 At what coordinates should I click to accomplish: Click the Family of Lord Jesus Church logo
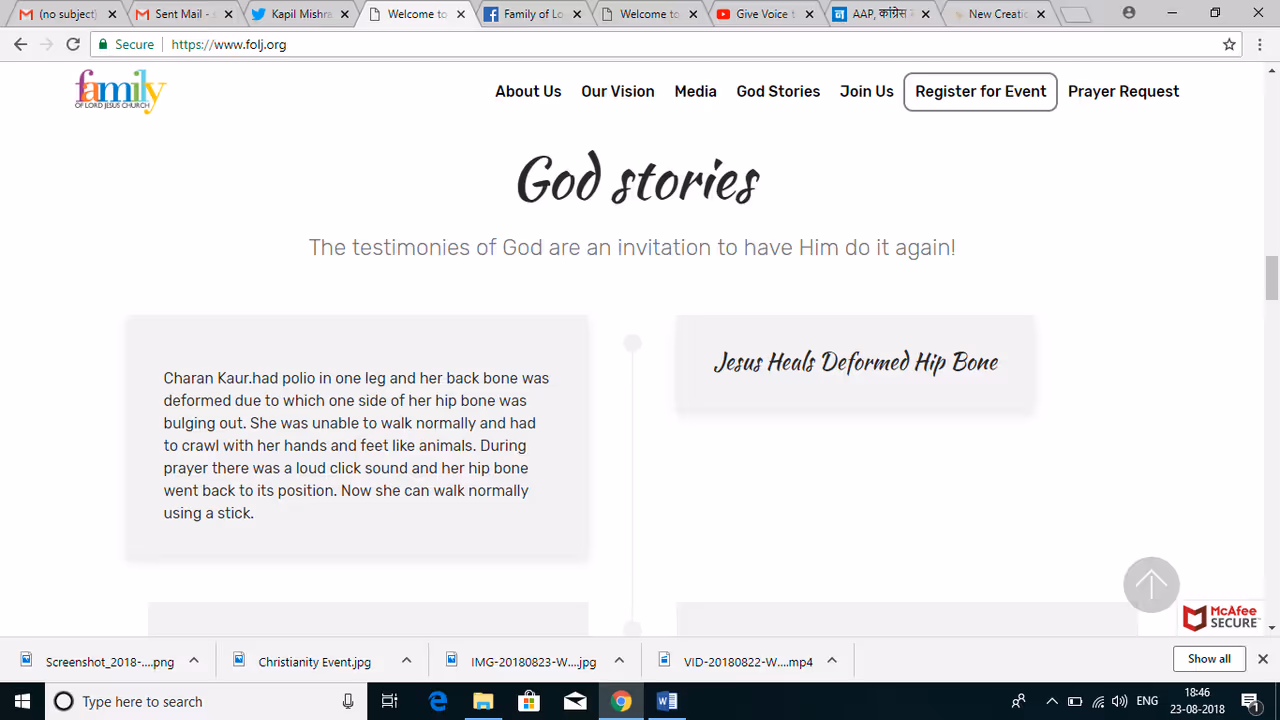120,91
